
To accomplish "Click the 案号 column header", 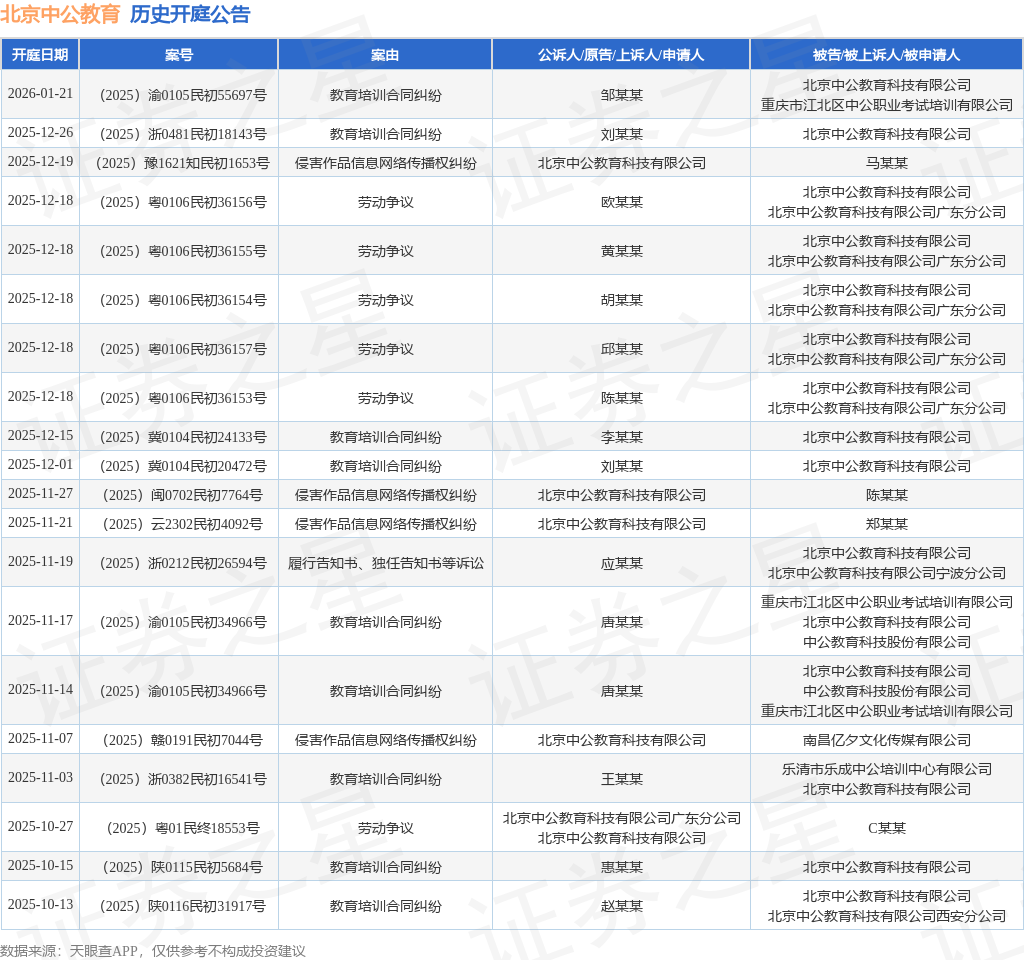I will (179, 55).
